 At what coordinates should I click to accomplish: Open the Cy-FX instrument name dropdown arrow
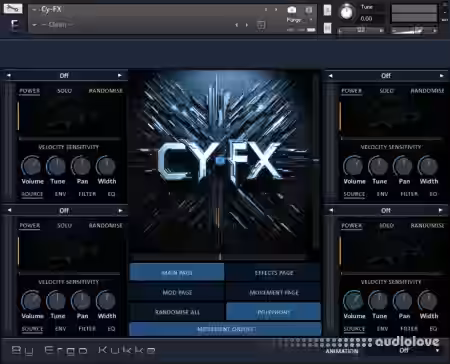coord(34,10)
